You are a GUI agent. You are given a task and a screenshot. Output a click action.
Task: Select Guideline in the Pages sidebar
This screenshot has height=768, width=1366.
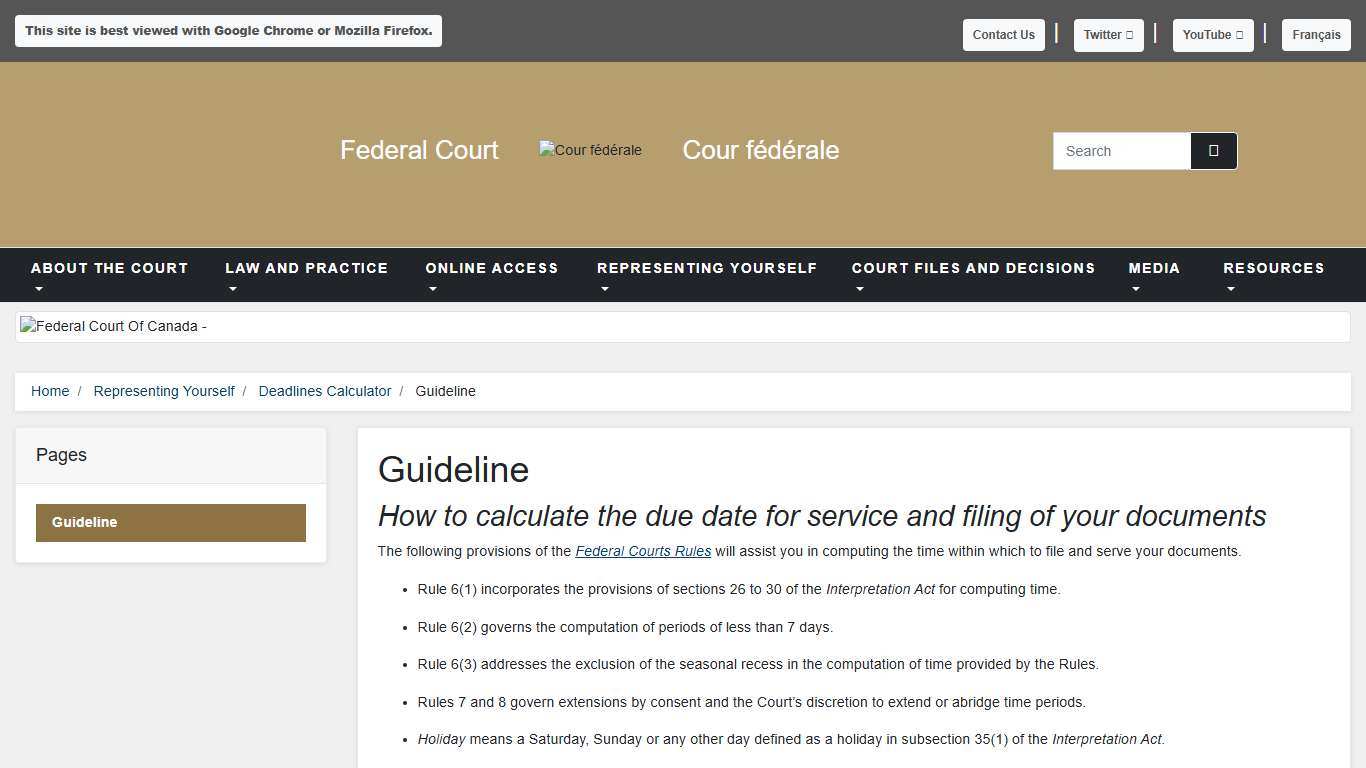[170, 522]
